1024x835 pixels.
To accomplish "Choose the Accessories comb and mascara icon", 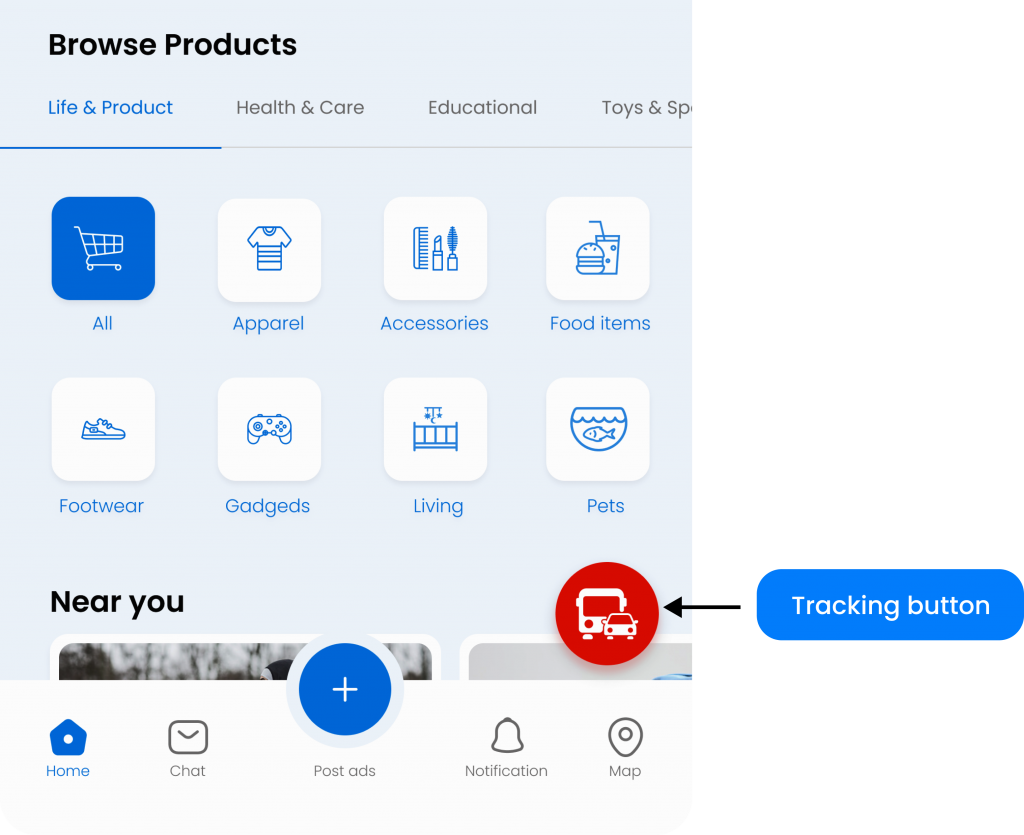I will pos(435,249).
